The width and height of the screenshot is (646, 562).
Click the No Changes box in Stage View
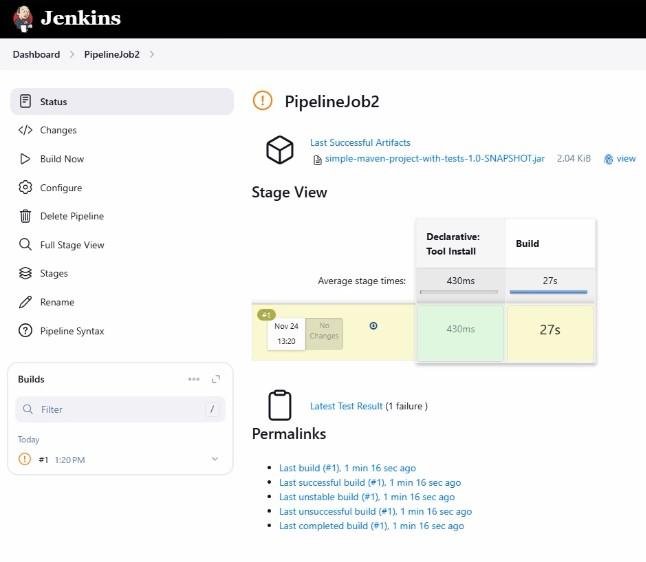(324, 334)
